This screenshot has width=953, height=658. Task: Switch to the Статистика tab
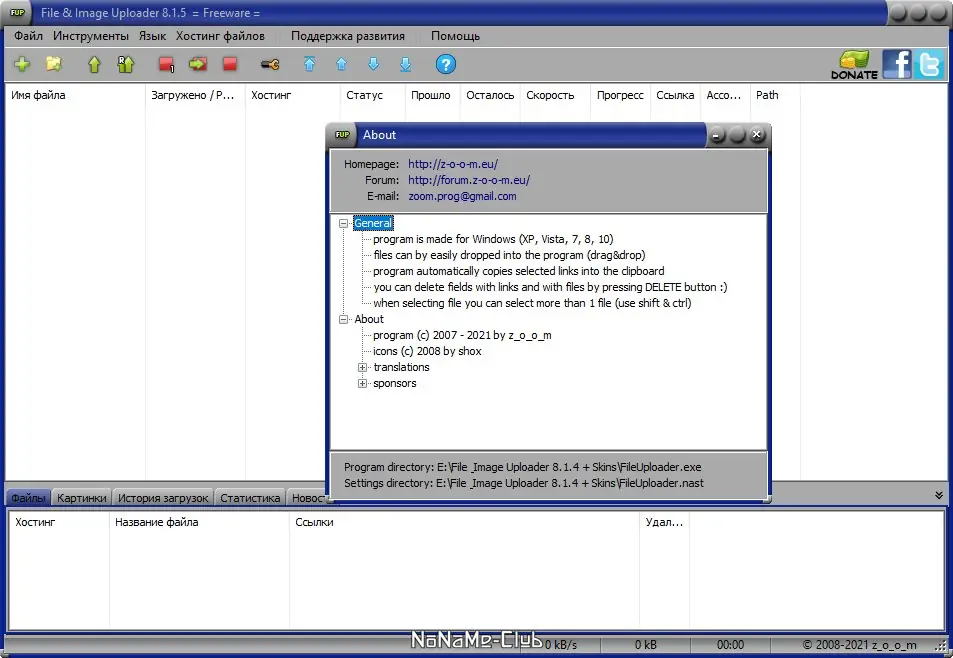pos(250,498)
